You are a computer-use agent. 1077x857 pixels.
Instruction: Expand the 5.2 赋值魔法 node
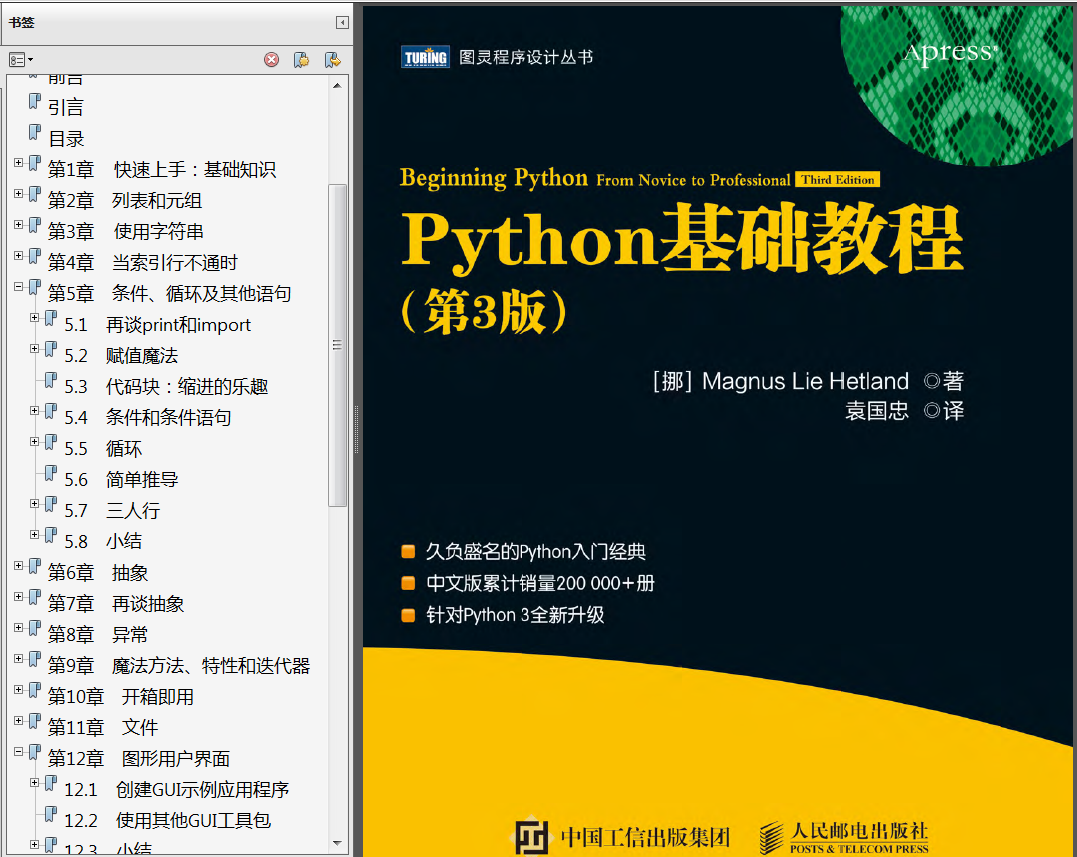(x=34, y=348)
